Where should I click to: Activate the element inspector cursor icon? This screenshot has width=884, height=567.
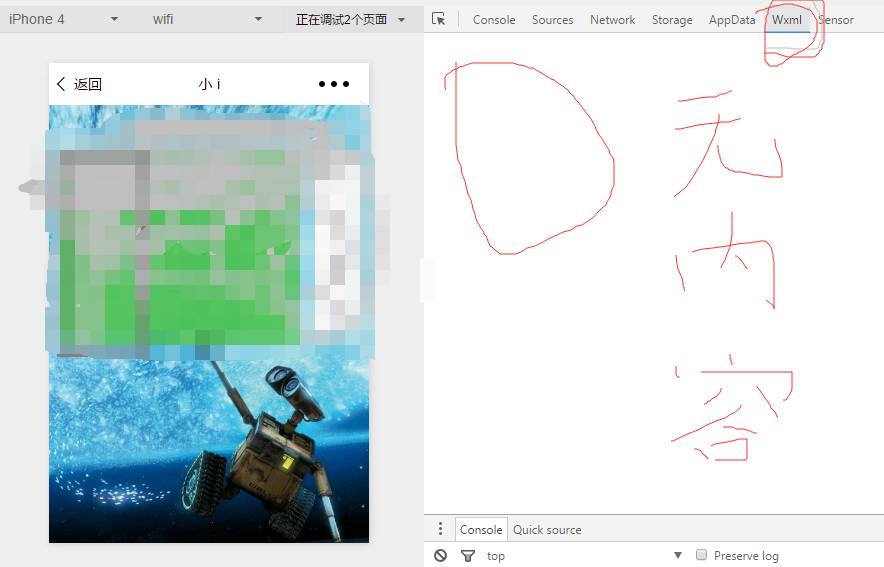click(438, 19)
